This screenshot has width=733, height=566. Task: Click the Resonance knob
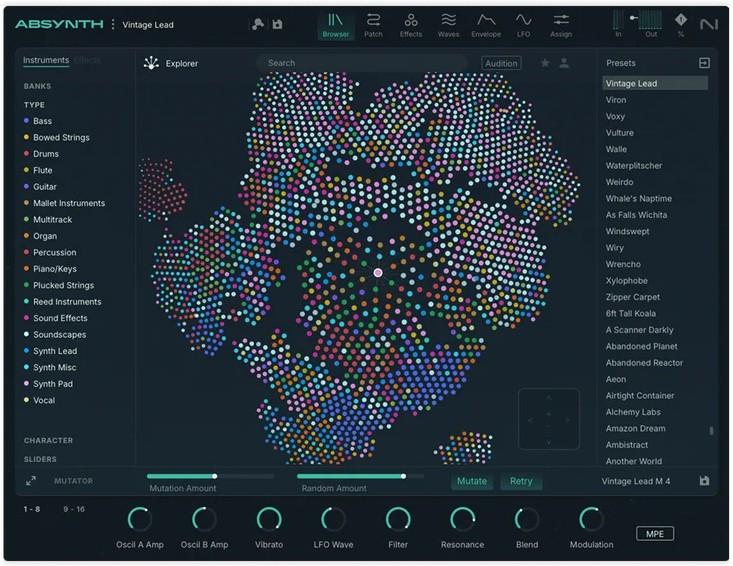(x=462, y=519)
